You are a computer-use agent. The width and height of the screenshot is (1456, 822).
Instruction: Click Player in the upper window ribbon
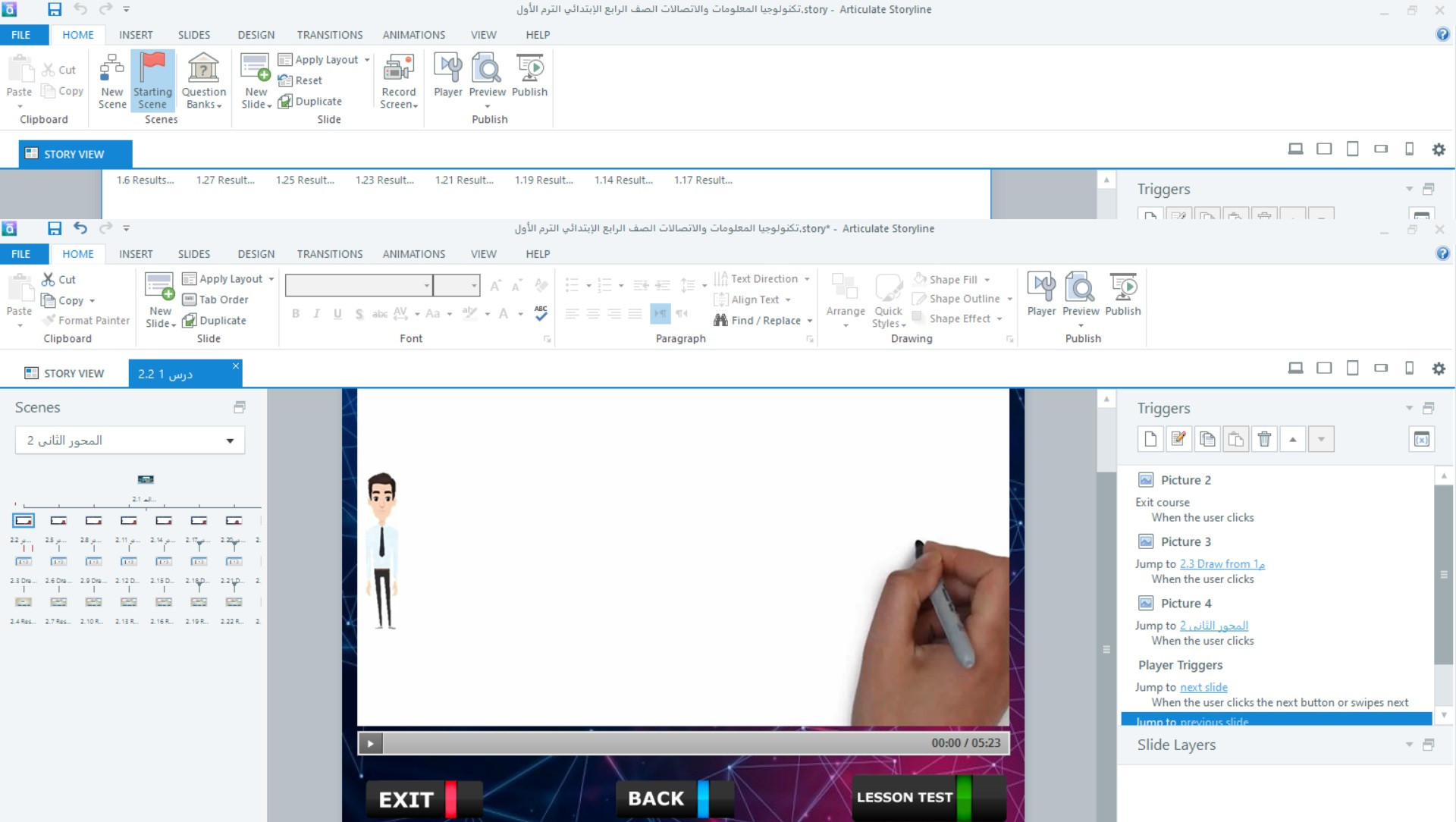(447, 76)
